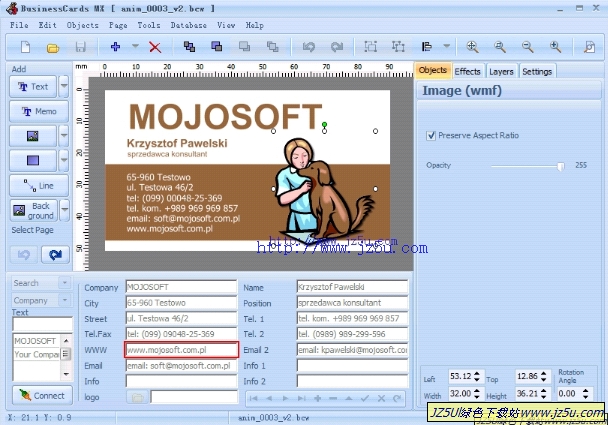Click the Email 2 field
Screen dimensions: 608x425
[x=352, y=350]
